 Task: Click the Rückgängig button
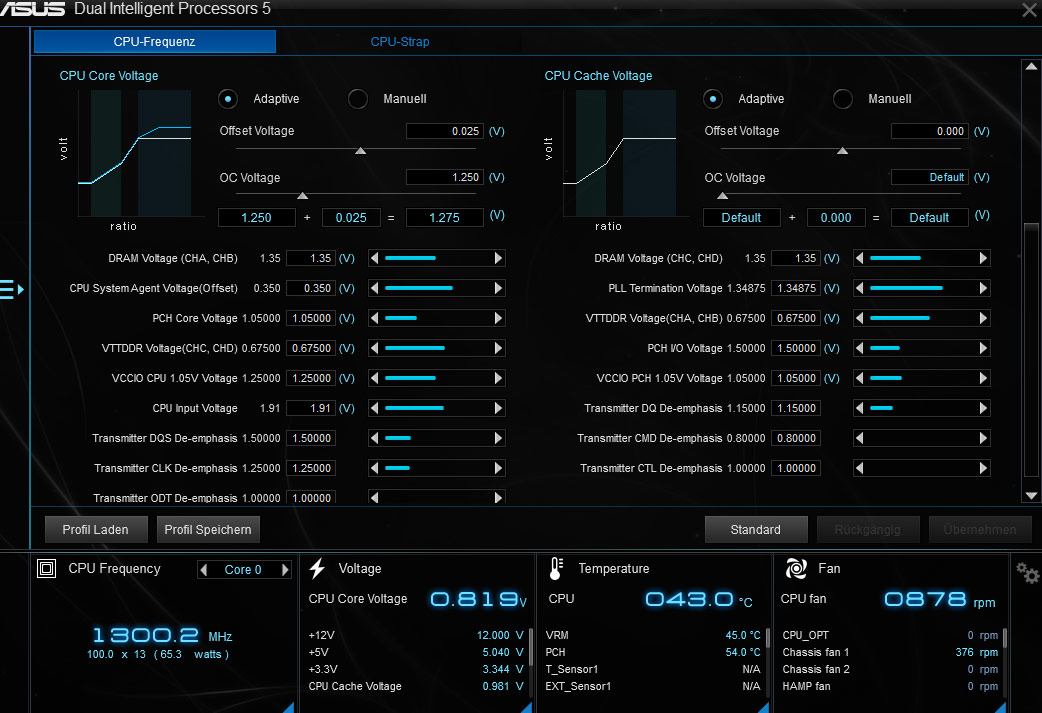(x=868, y=530)
